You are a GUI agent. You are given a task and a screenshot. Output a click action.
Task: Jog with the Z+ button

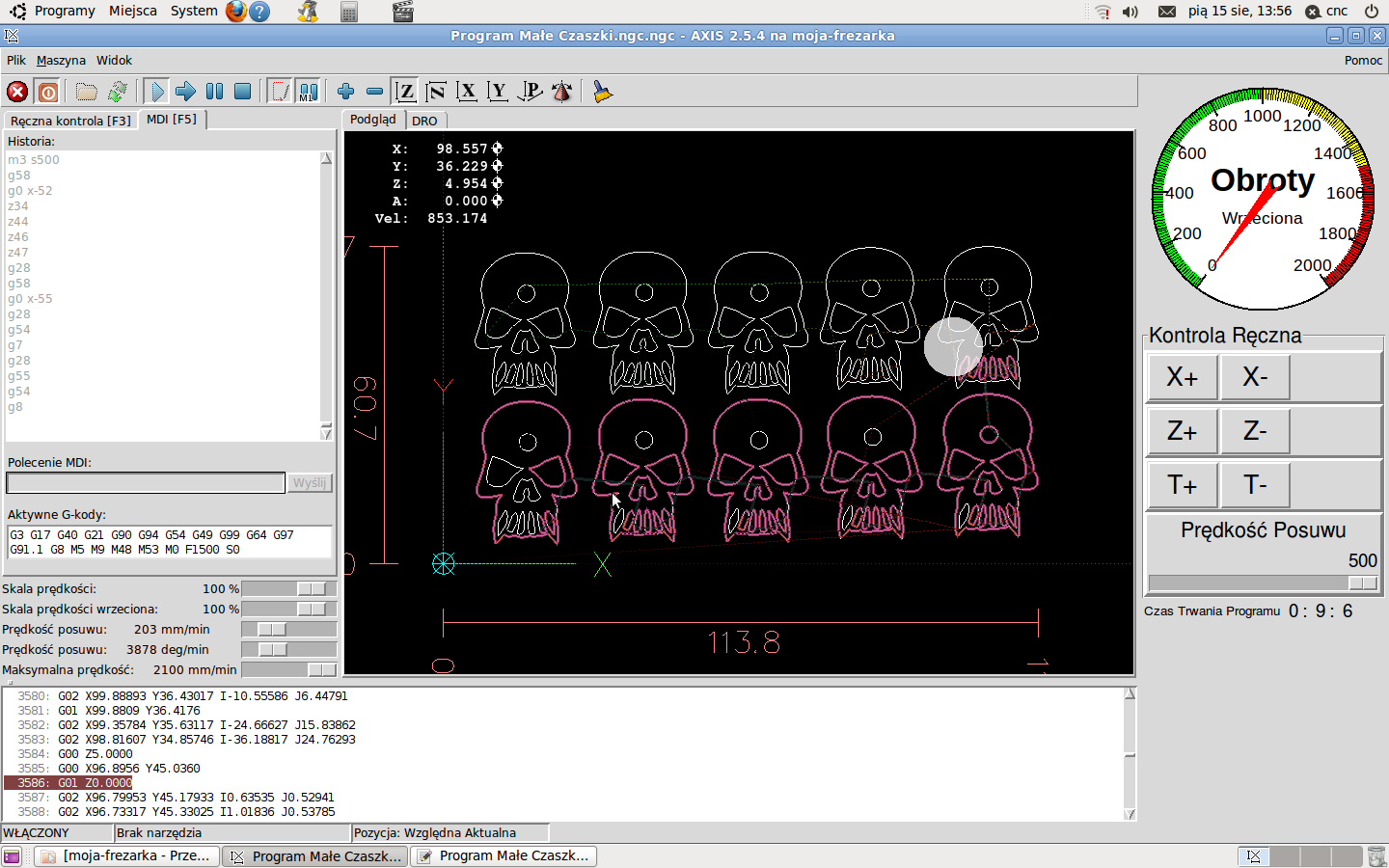point(1182,431)
